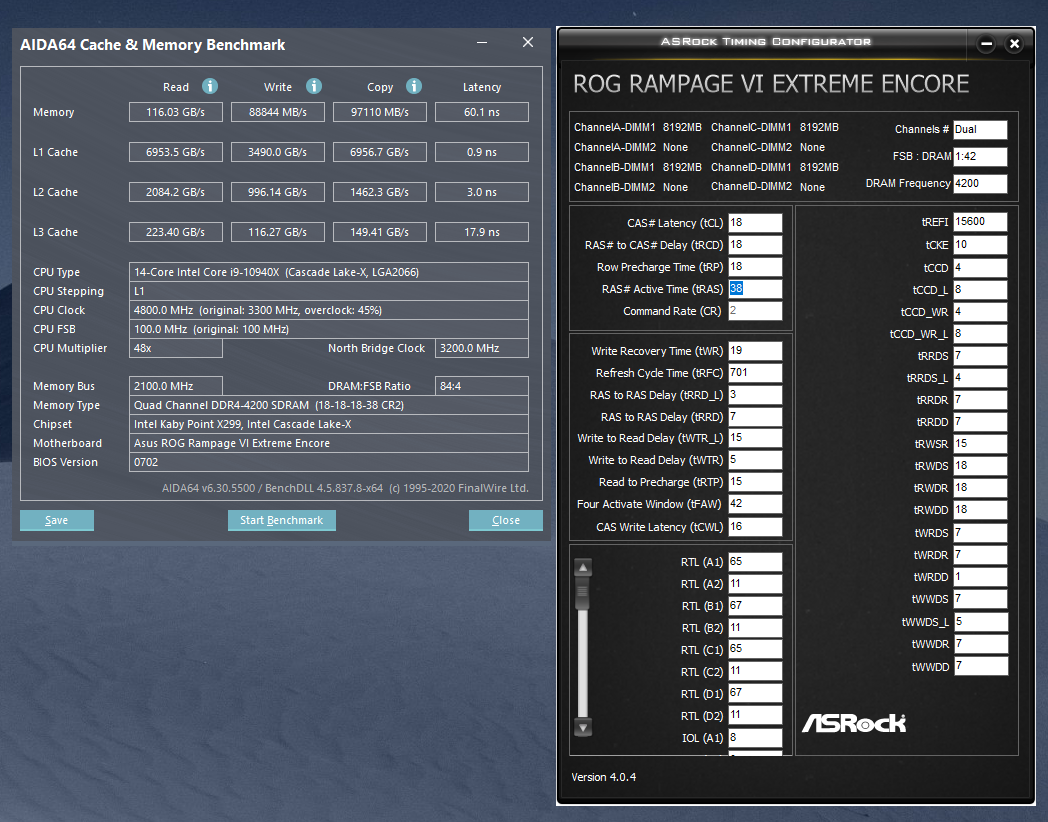Select the RAS# Active Time (tRAS) field

[x=755, y=289]
